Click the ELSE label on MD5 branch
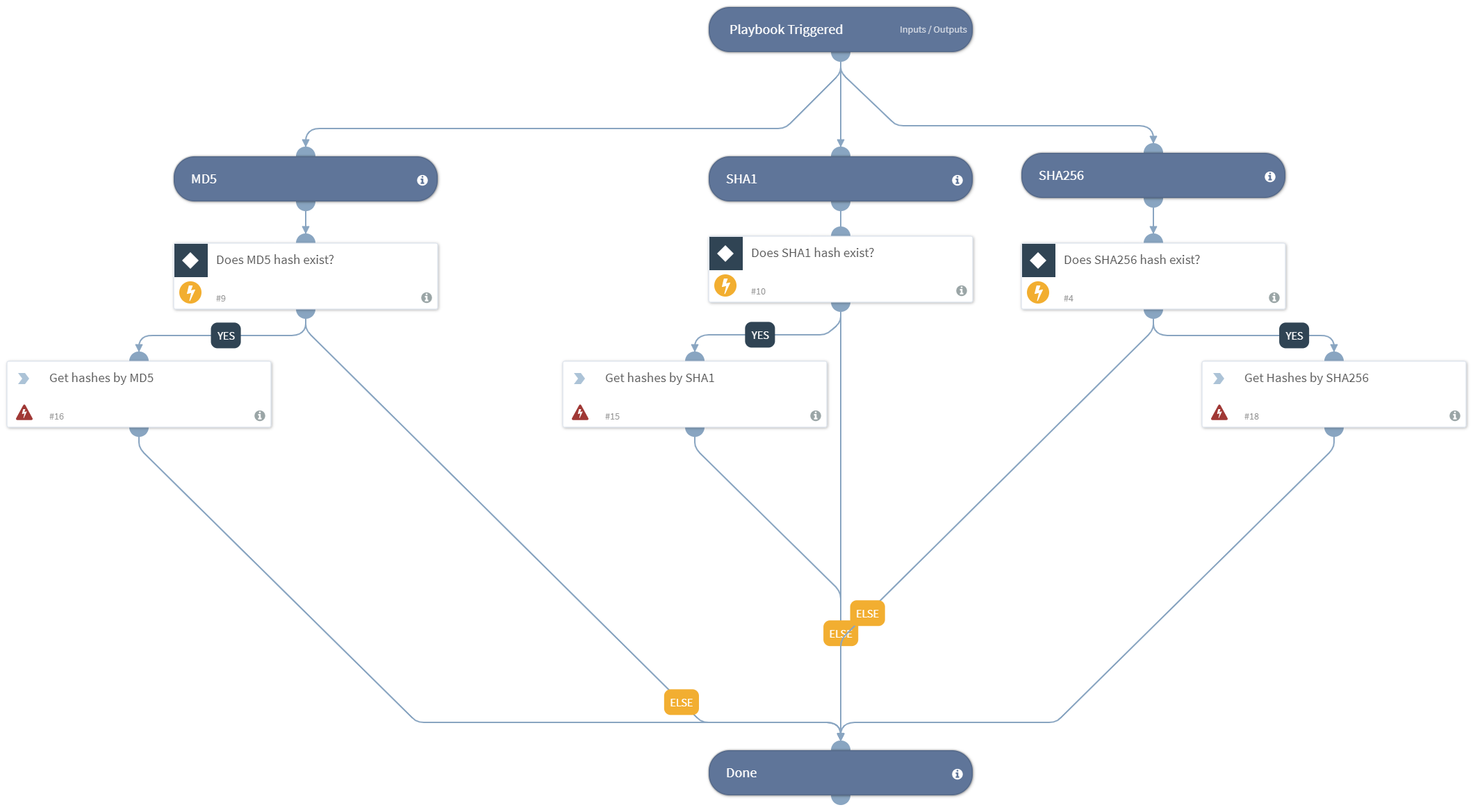1473x812 pixels. pyautogui.click(x=681, y=702)
